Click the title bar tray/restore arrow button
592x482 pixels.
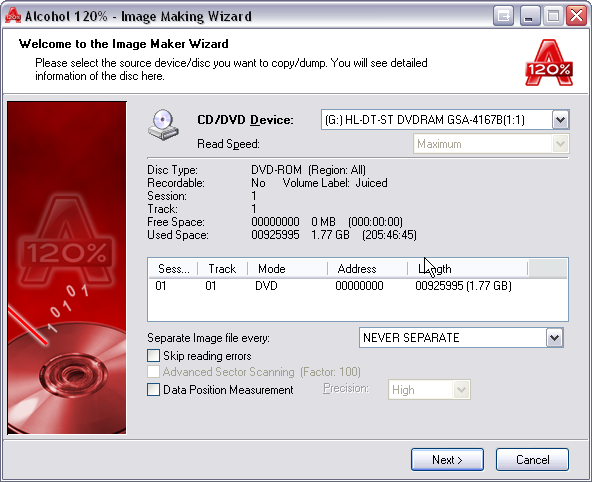tap(503, 16)
